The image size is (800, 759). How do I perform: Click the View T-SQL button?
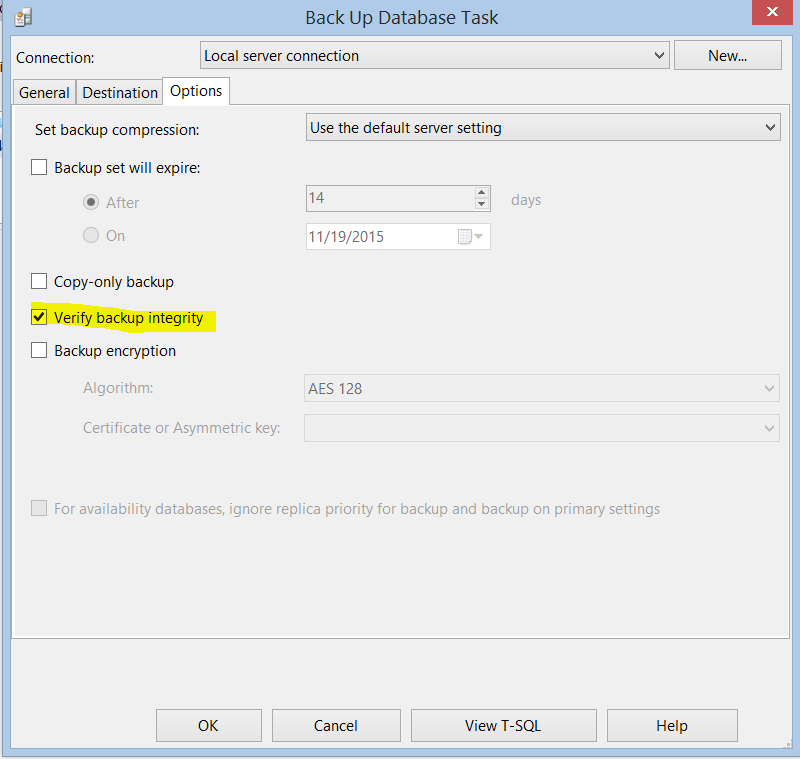pos(503,725)
